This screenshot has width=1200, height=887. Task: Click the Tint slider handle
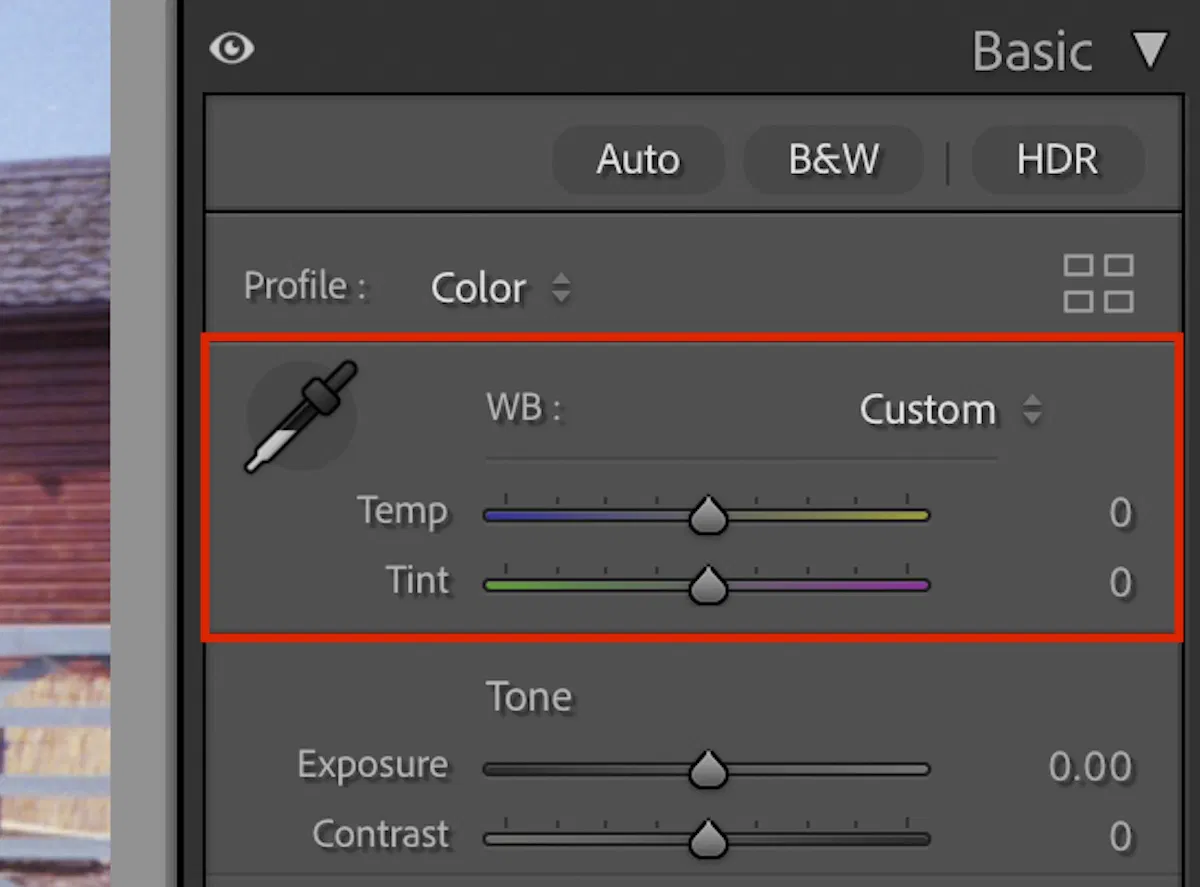708,585
